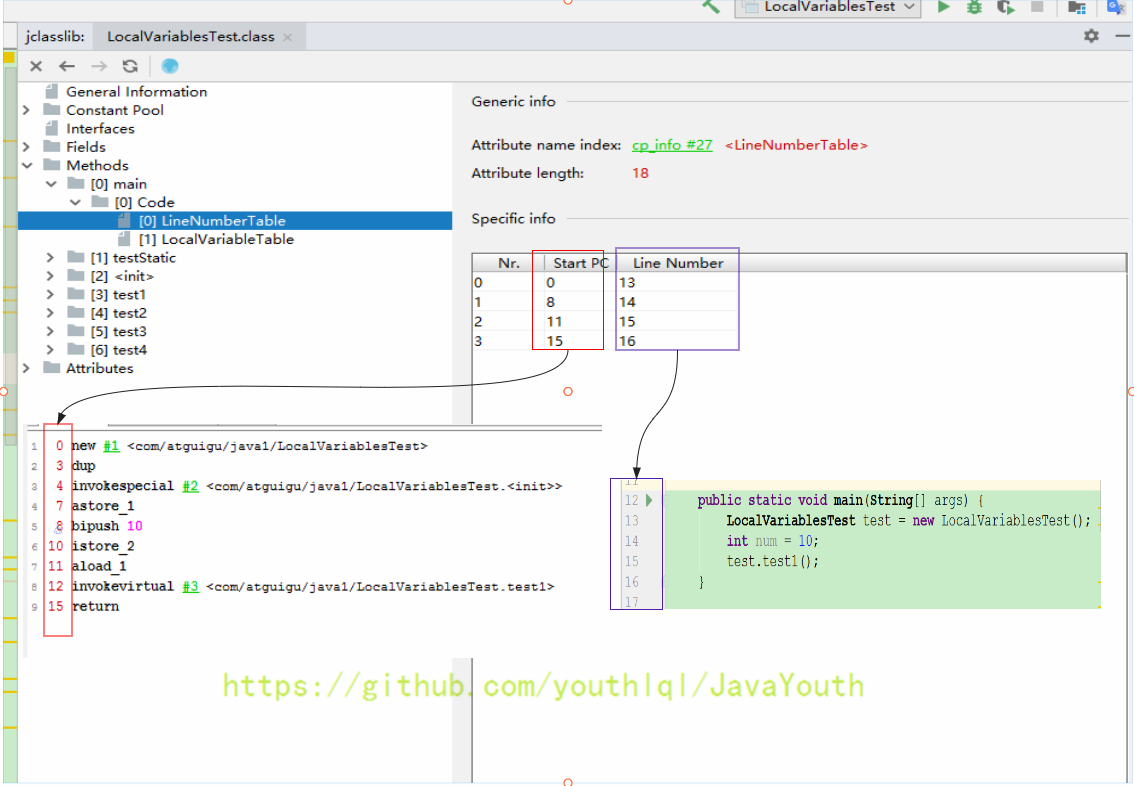
Task: Start debugging with the Debug icon
Action: pos(972,8)
